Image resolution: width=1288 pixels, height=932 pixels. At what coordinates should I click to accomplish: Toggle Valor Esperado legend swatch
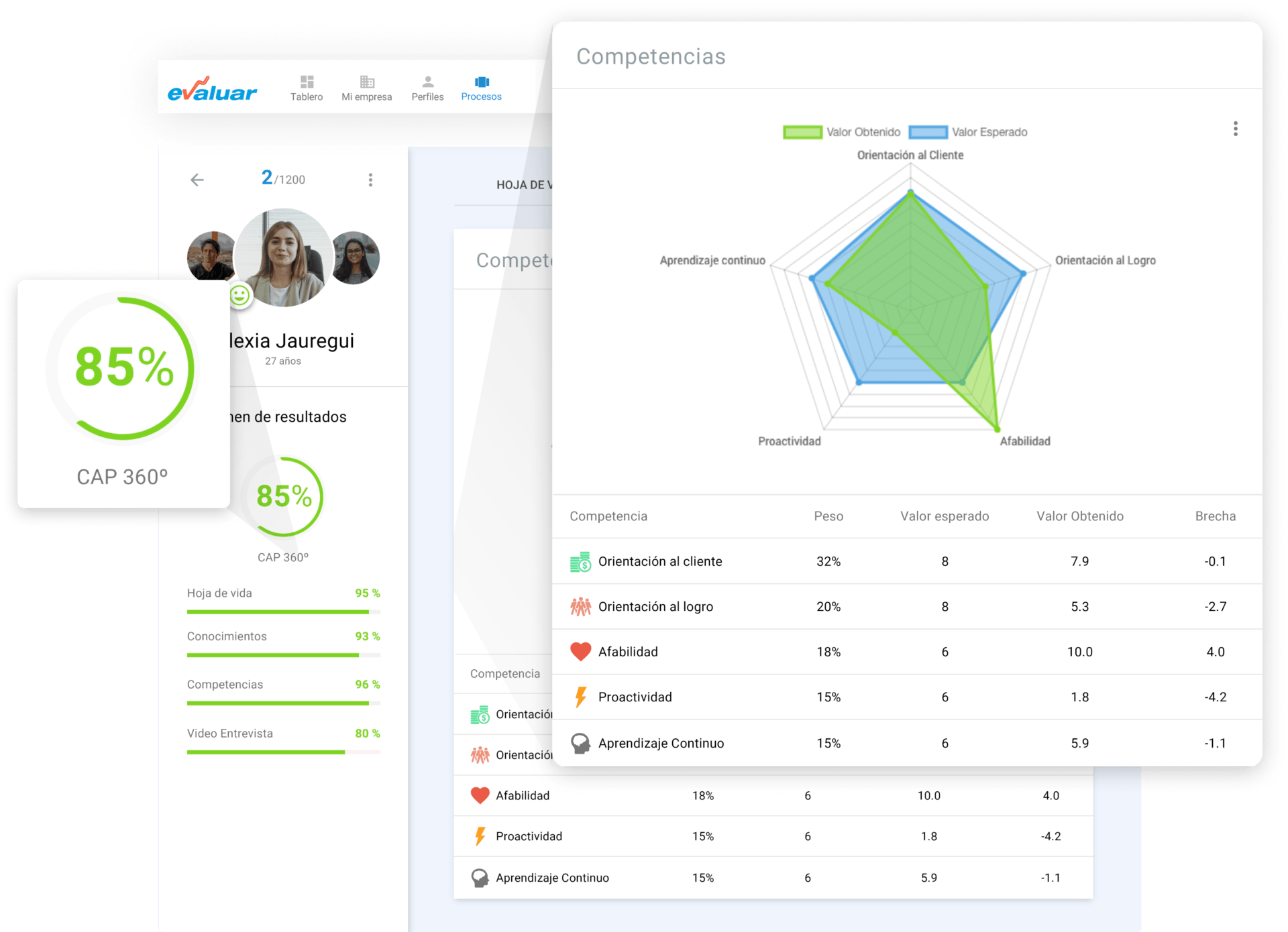(x=928, y=132)
